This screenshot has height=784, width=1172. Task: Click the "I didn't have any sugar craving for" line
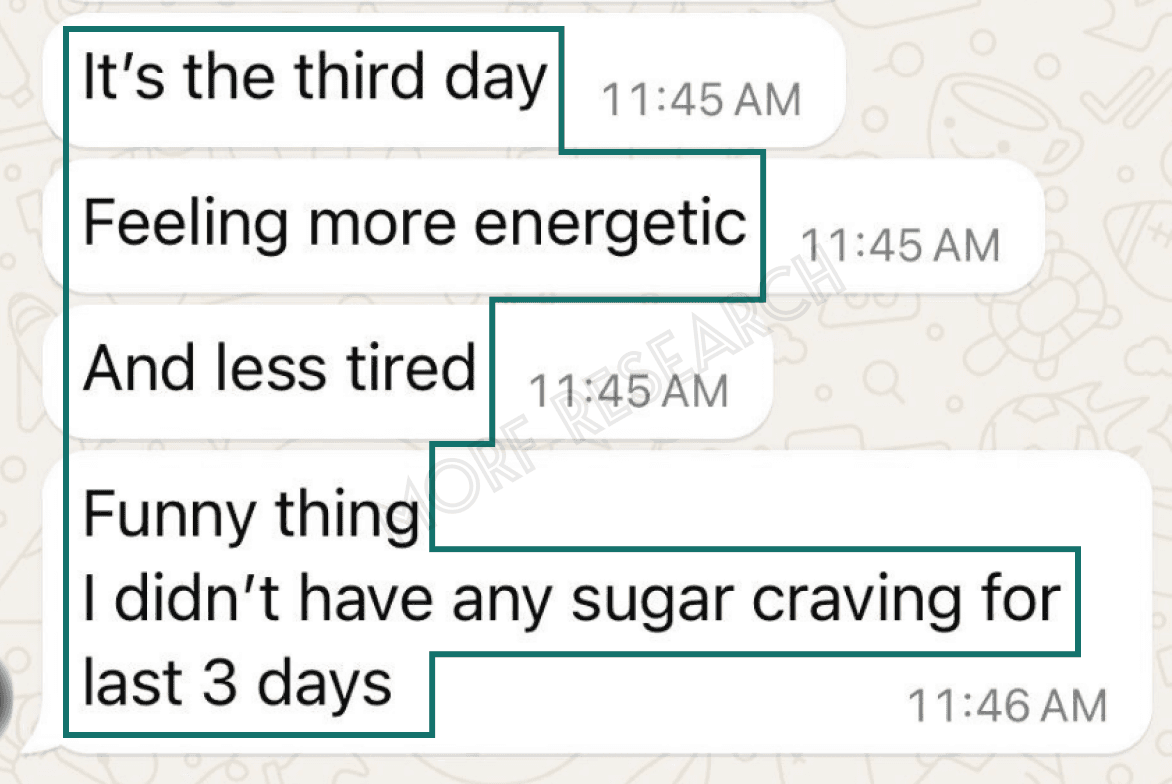coord(572,599)
